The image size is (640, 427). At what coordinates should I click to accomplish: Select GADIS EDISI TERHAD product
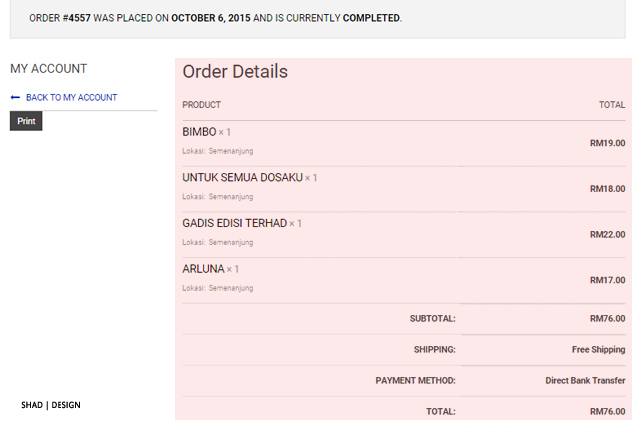point(234,224)
